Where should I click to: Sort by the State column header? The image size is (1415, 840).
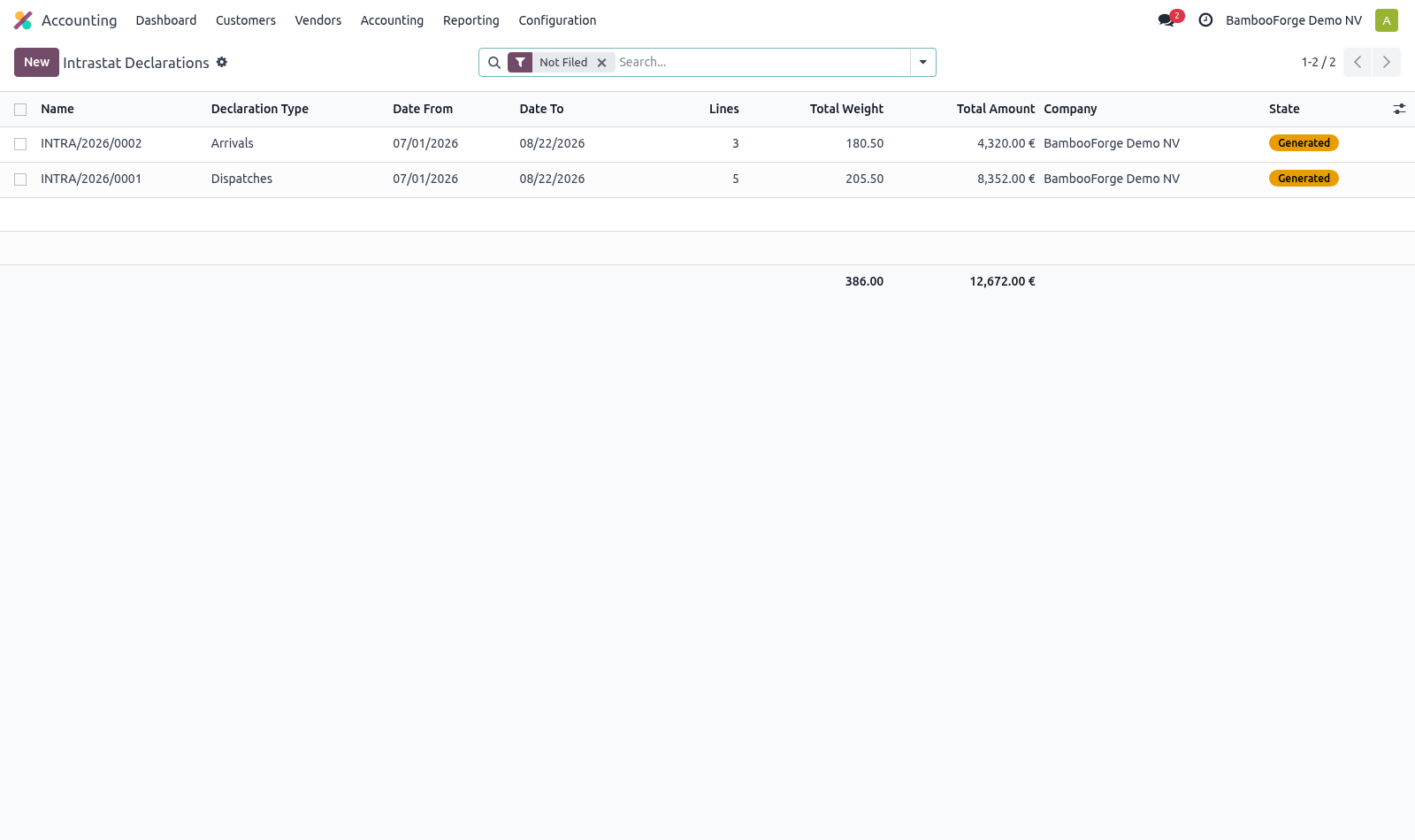(1284, 109)
